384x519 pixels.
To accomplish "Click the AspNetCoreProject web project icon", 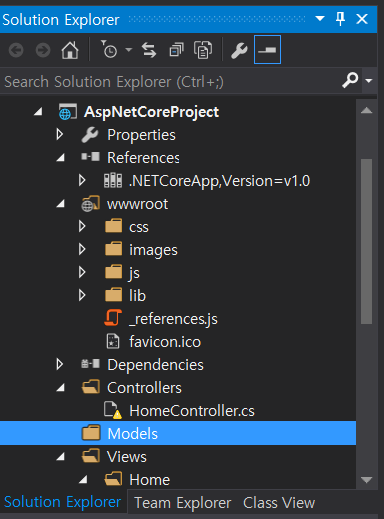I will point(67,112).
